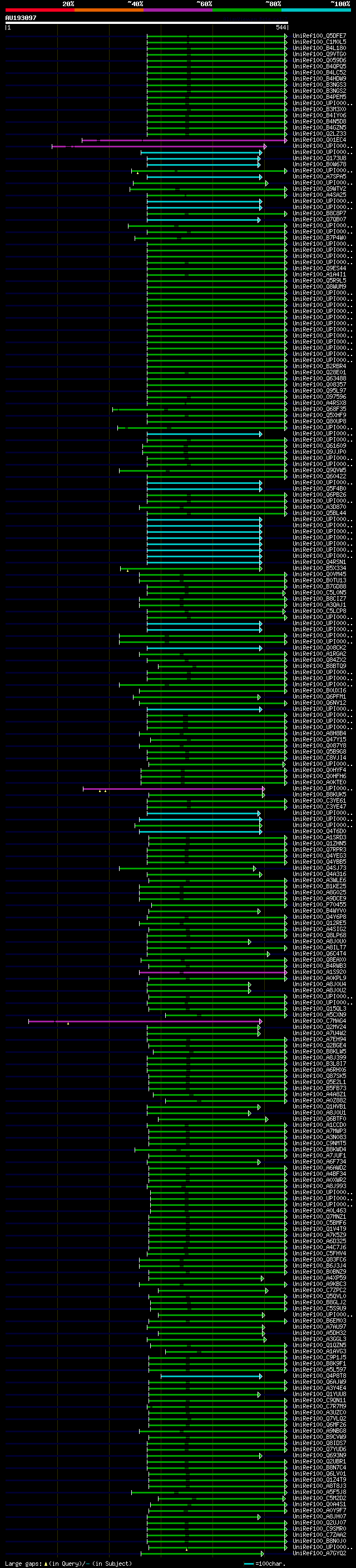Screen dimensions: 356x1568
Task: Select hit label UniRef100_Q2LZ33
Action: (x=319, y=134)
